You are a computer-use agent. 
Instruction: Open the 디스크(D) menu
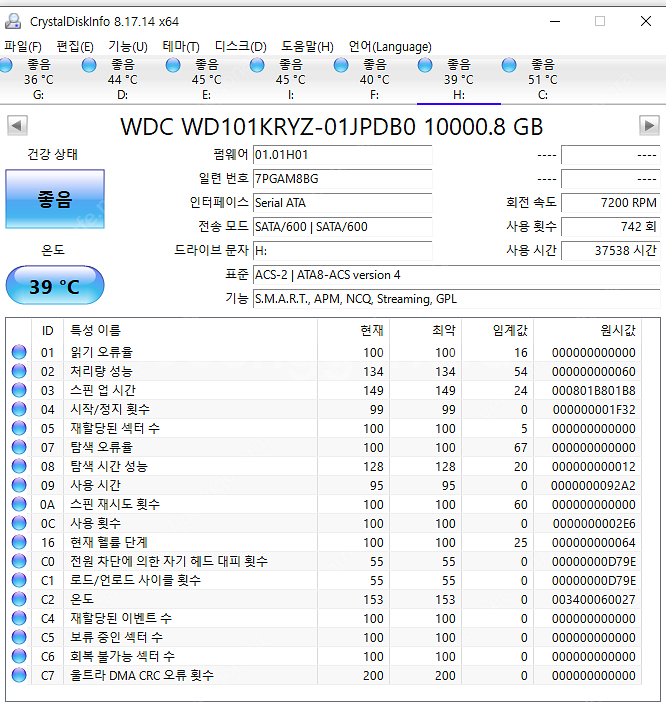coord(241,47)
